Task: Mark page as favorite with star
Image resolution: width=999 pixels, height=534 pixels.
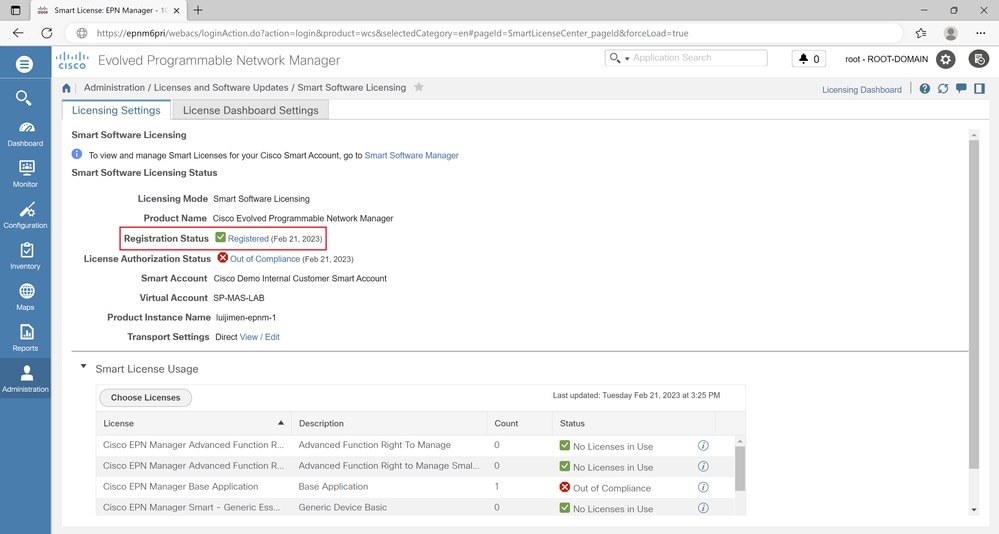Action: click(419, 87)
